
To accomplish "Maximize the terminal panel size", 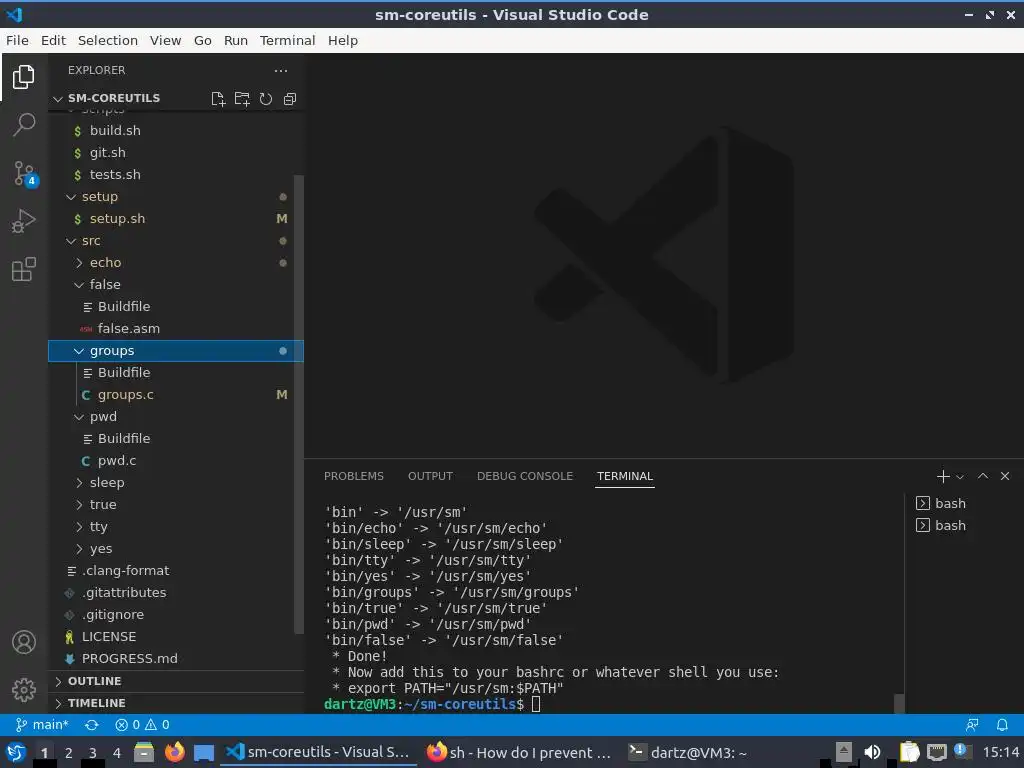I will [983, 476].
